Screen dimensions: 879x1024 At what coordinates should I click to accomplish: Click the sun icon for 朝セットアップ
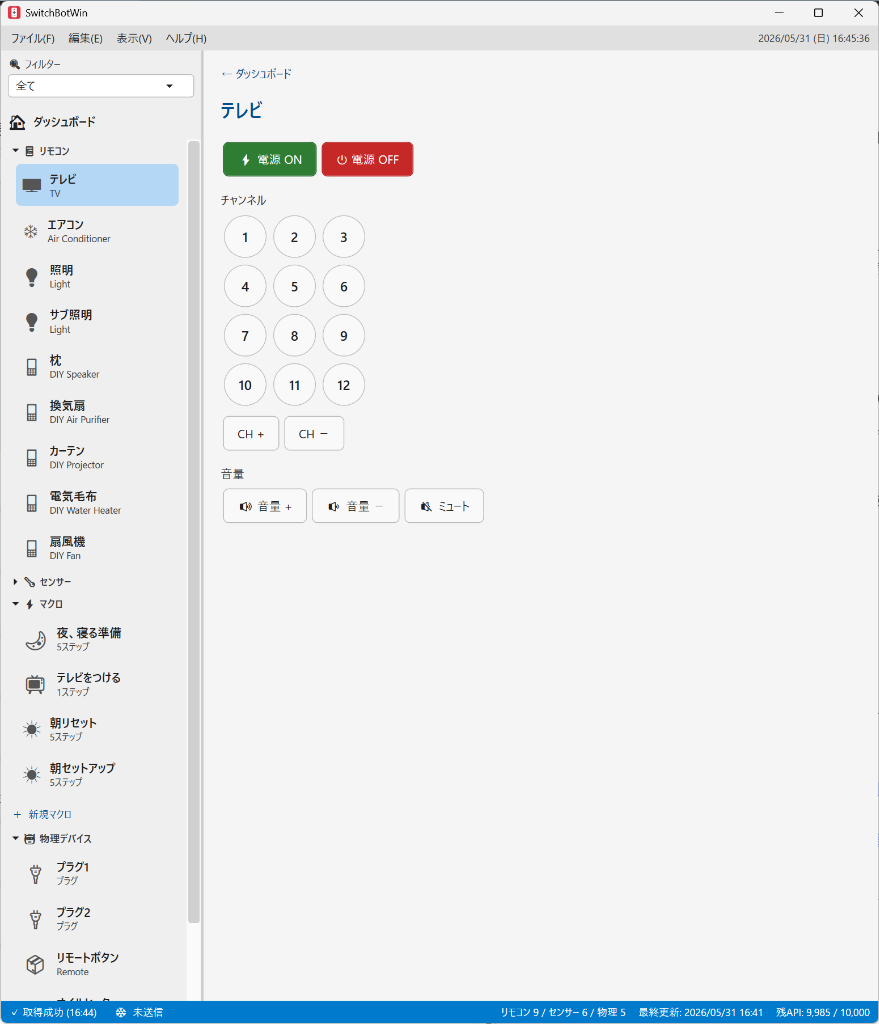coord(31,775)
